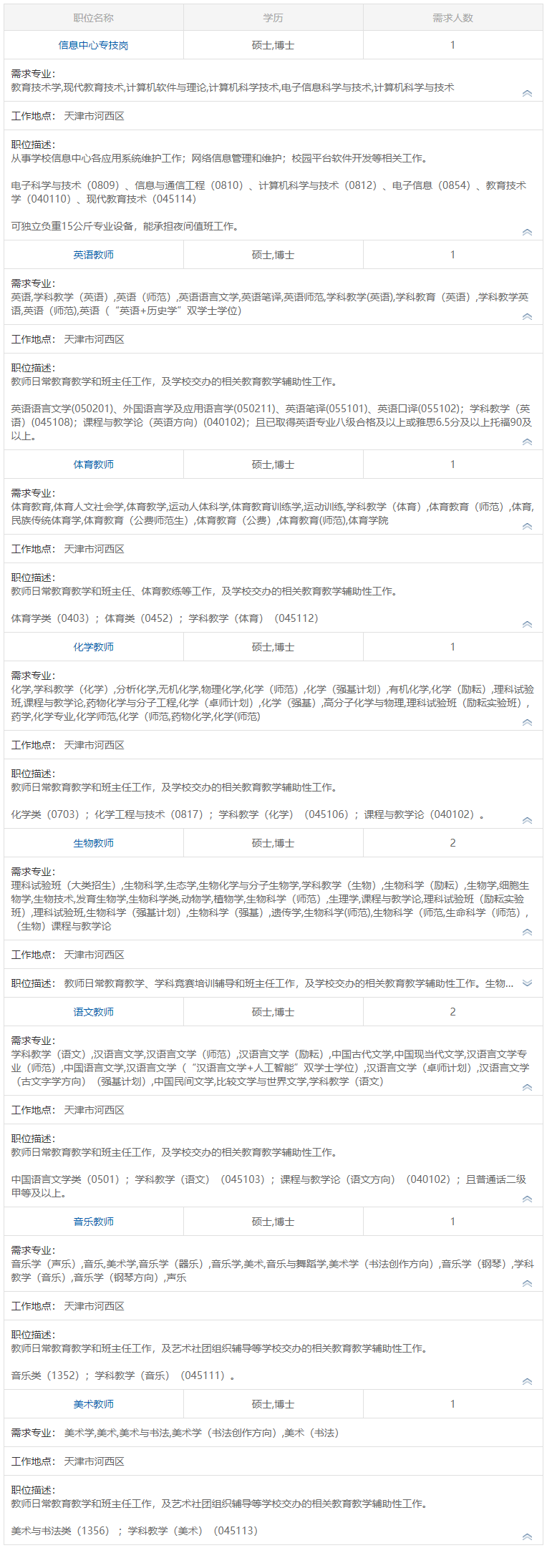Select the 生物教师 job title link

pyautogui.click(x=93, y=843)
